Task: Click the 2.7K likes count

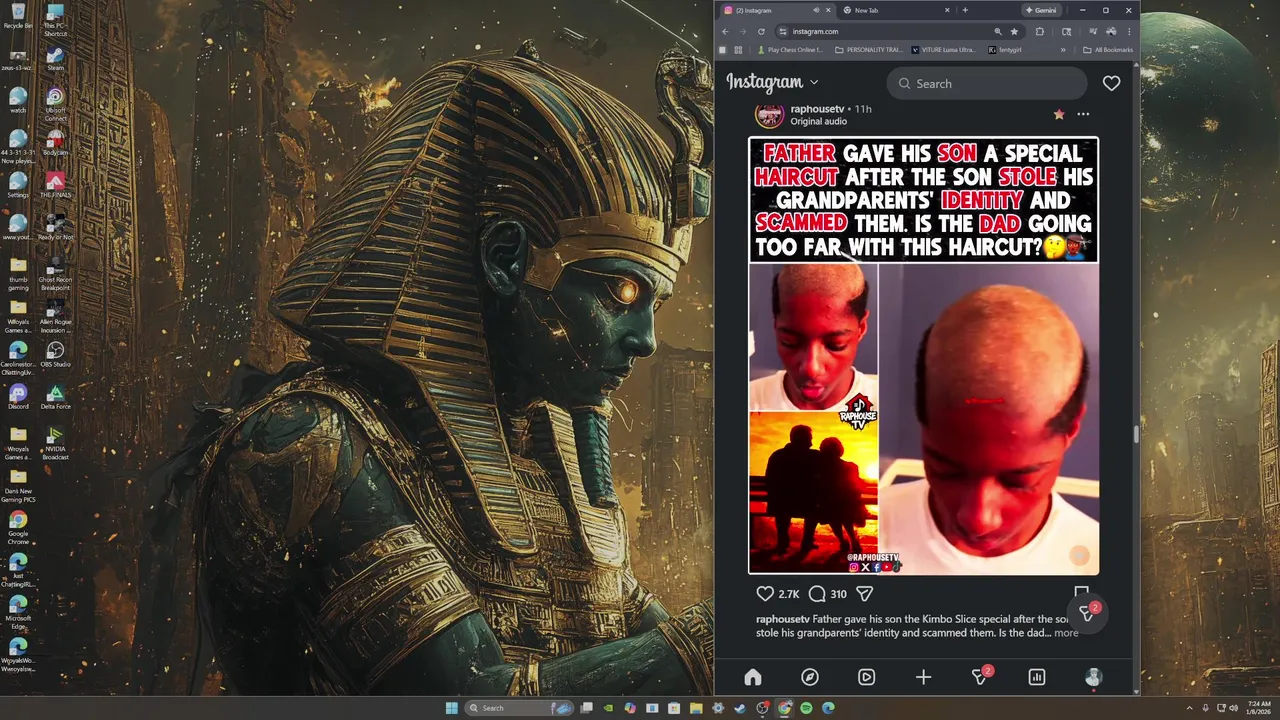Action: 789,594
